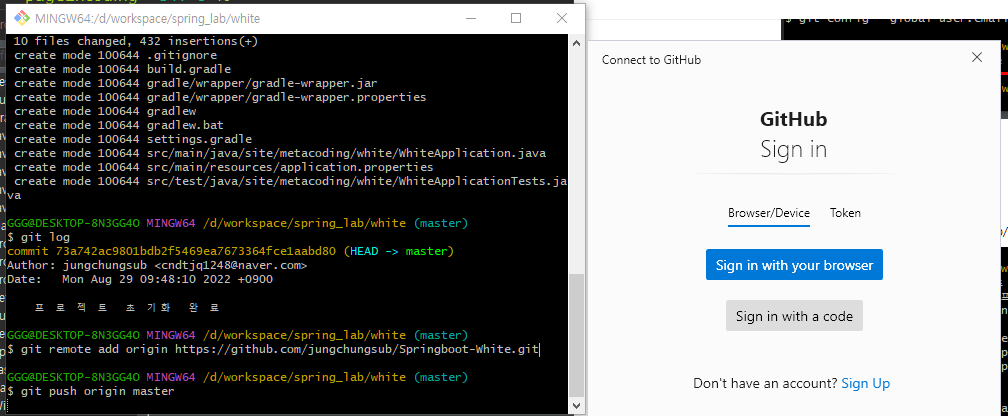Switch to the Browser/Device tab
The height and width of the screenshot is (416, 1008).
point(769,213)
